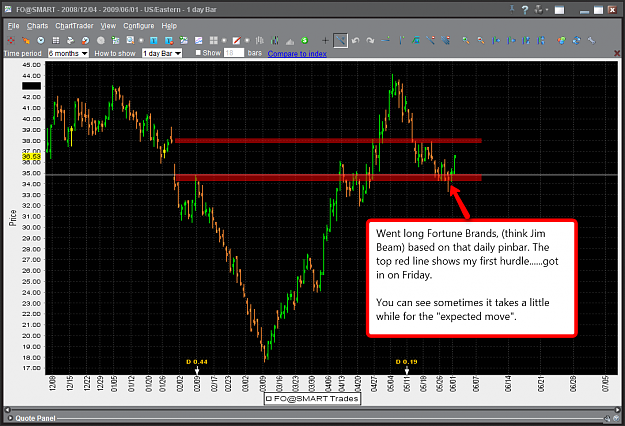This screenshot has height=426, width=625.
Task: Toggle small dot beside chart magnifier icon
Action: coord(141,41)
